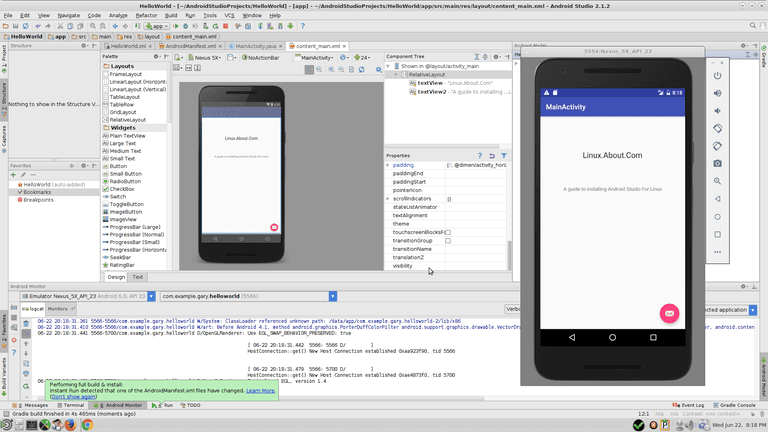Open the Event Log button

pyautogui.click(x=689, y=406)
